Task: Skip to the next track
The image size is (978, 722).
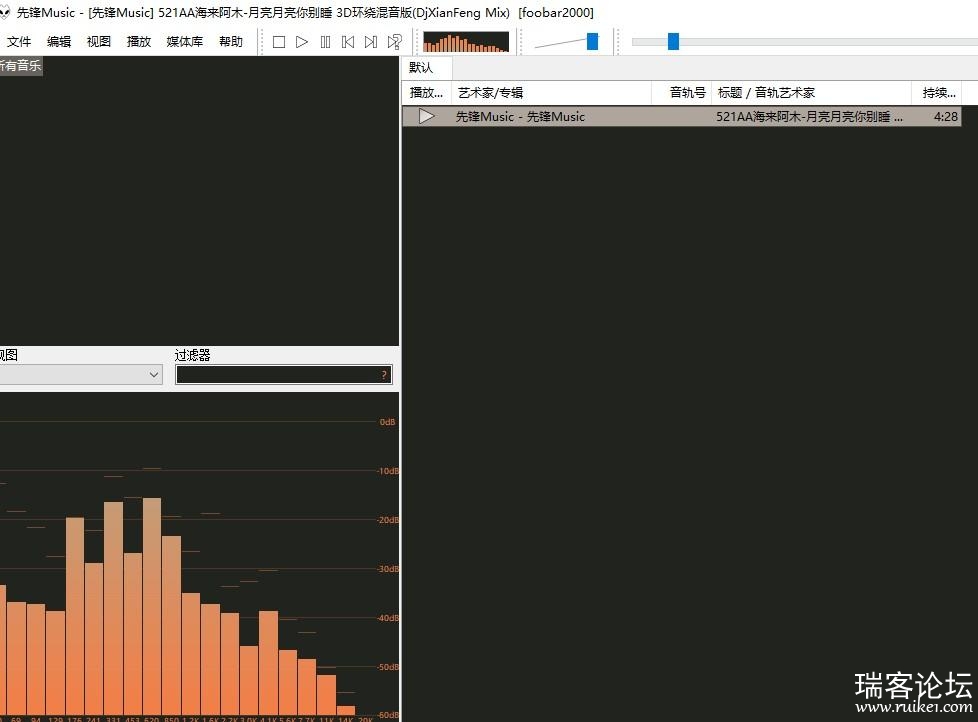Action: pos(371,42)
